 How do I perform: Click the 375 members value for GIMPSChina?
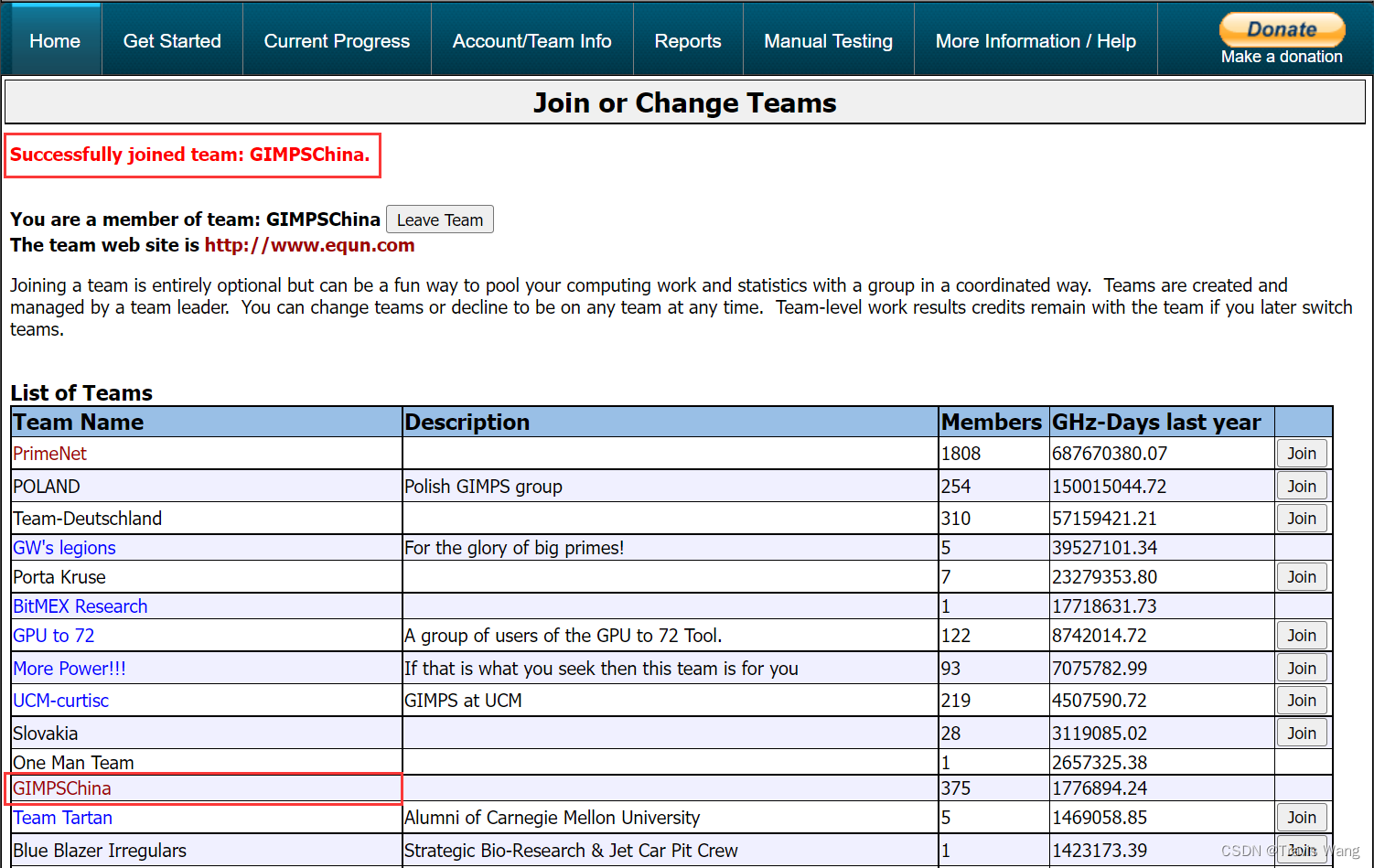tap(956, 788)
